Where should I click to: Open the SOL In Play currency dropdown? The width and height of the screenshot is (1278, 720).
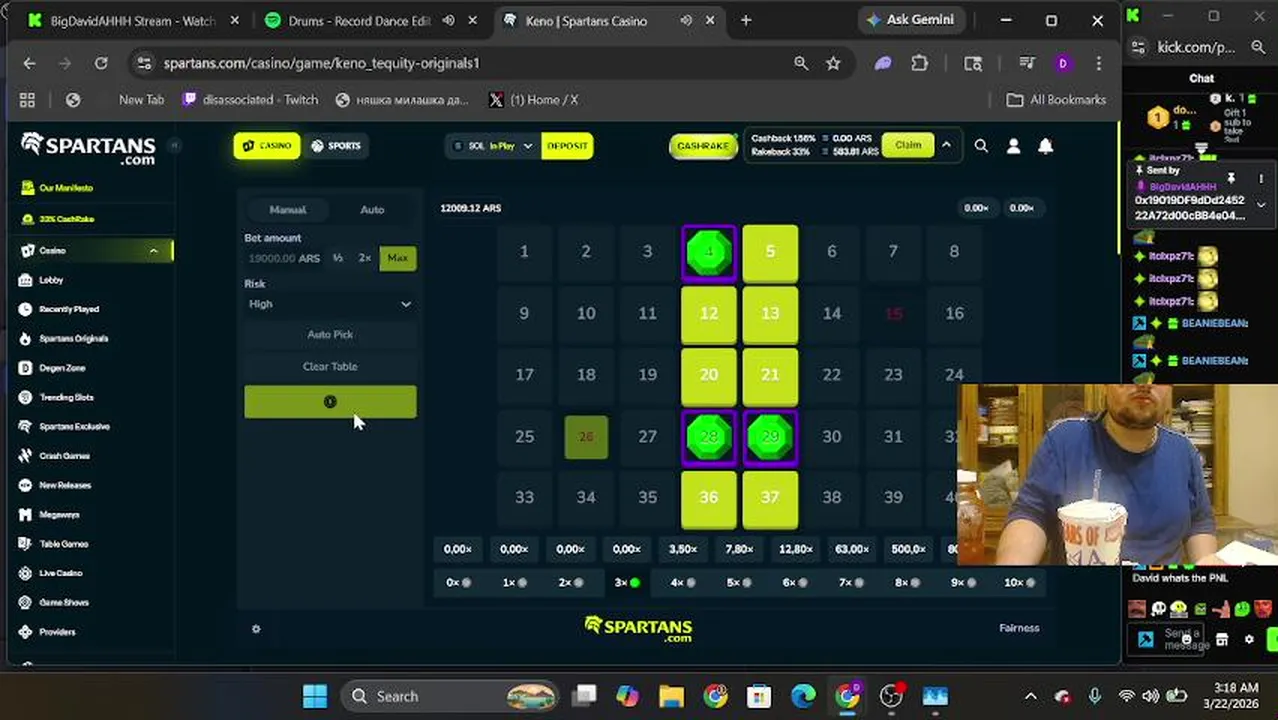pyautogui.click(x=492, y=146)
